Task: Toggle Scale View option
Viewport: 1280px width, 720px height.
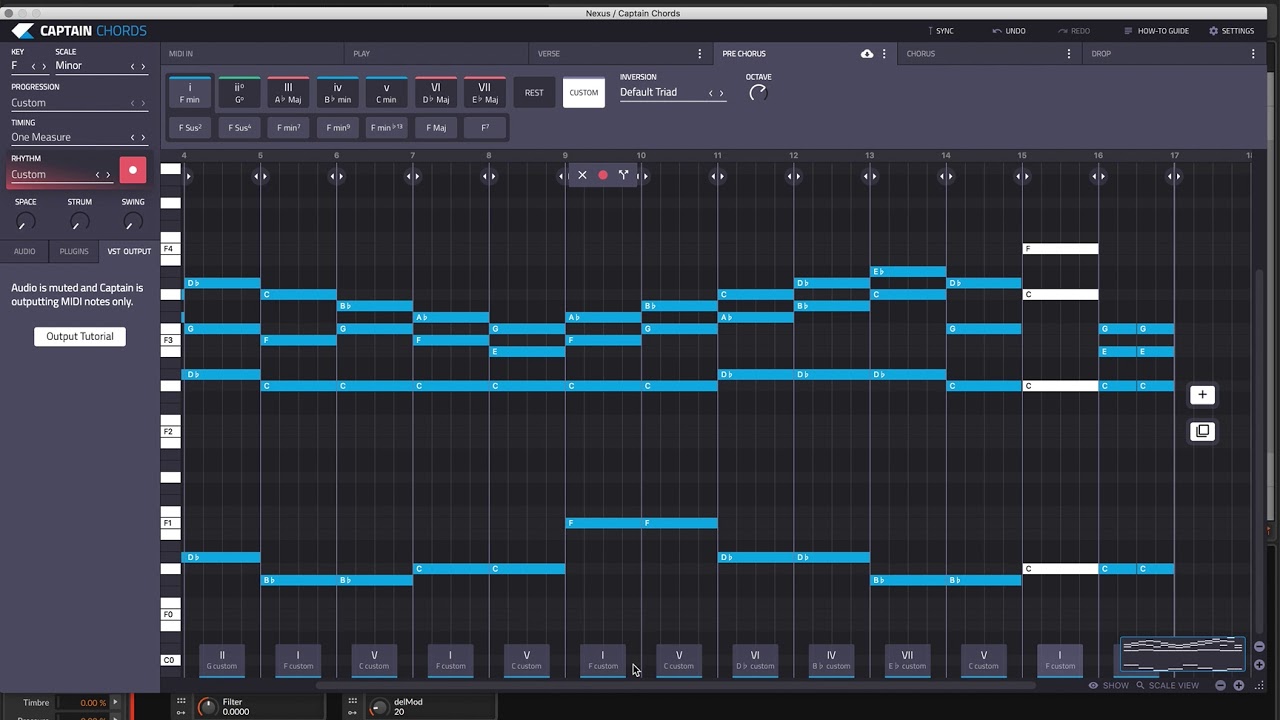Action: (1167, 685)
